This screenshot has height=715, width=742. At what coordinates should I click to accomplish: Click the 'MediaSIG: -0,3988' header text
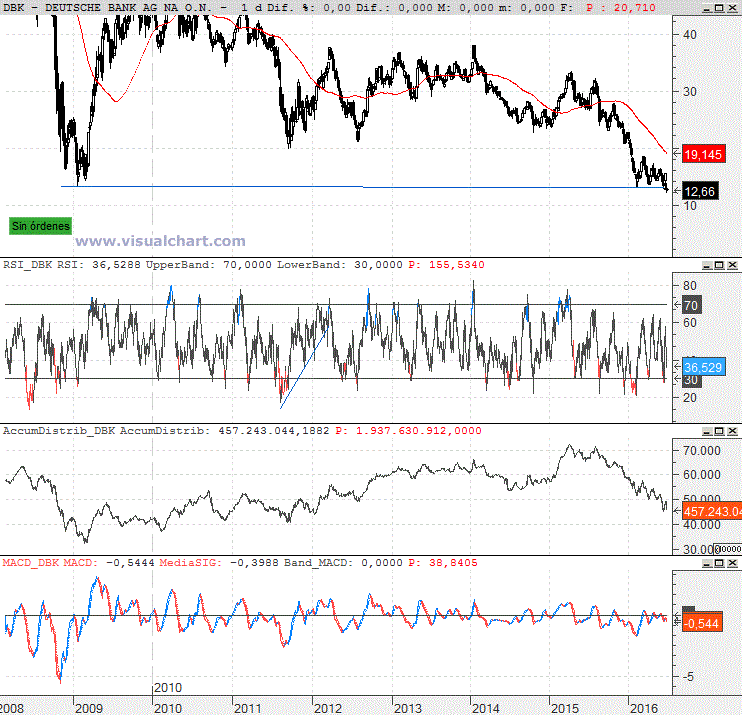tap(219, 563)
